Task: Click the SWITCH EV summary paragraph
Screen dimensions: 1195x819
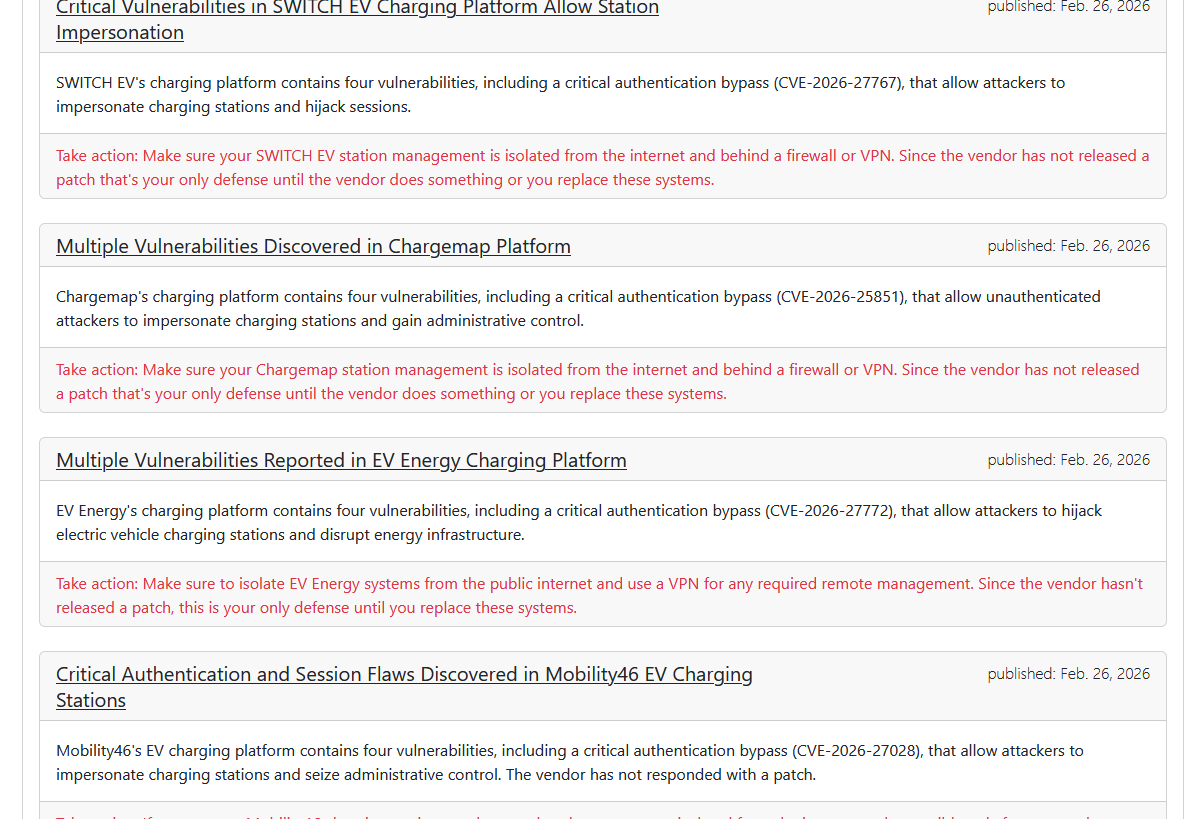Action: click(x=560, y=94)
